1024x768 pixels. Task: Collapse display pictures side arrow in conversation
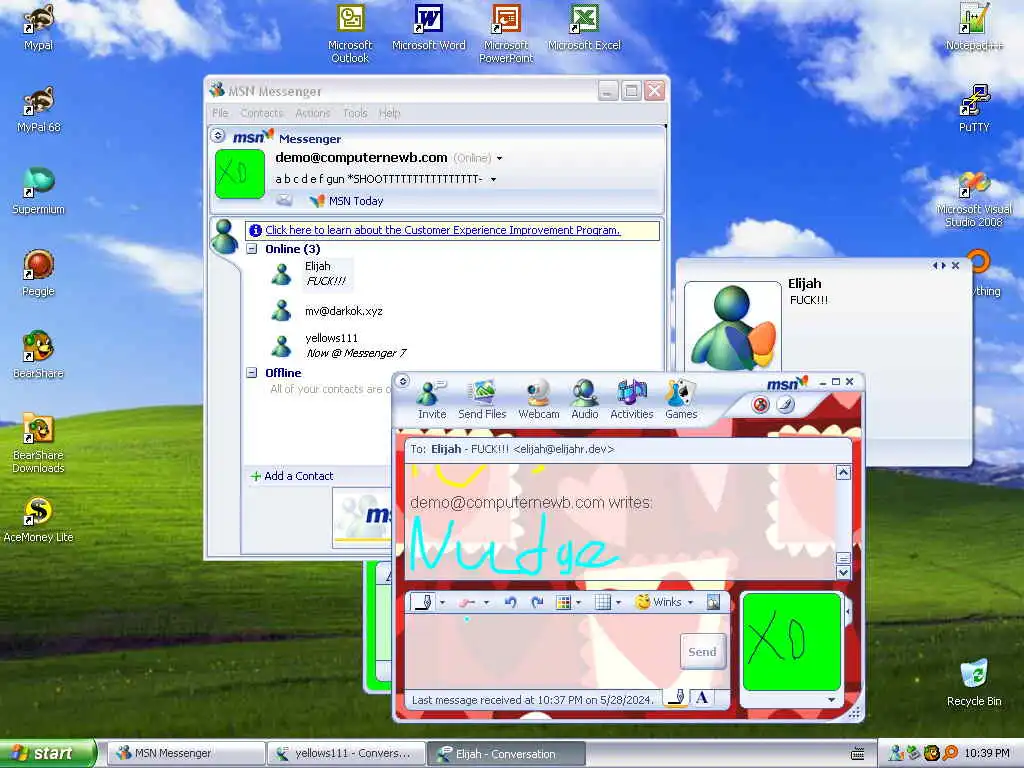click(x=848, y=612)
